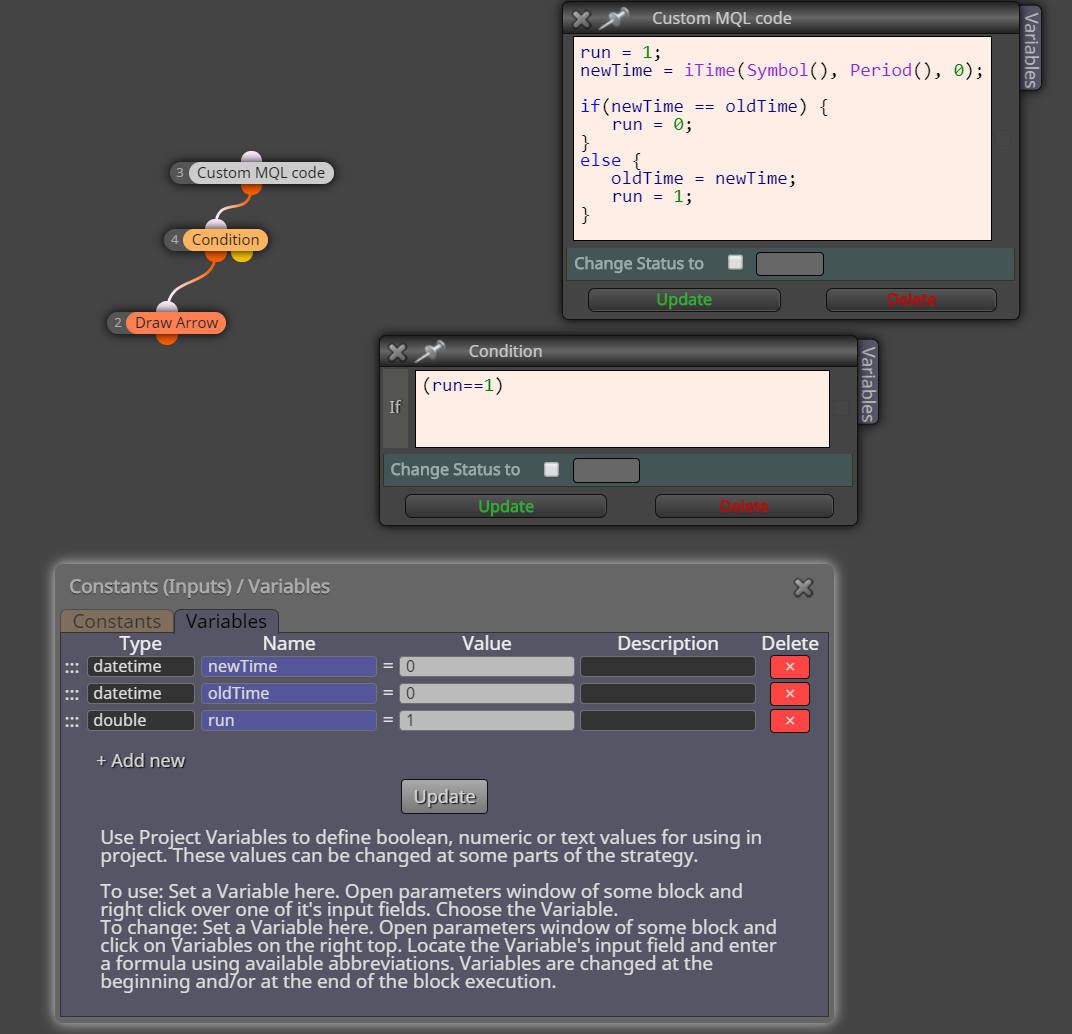Click Delete in Custom MQL code window
Image resolution: width=1072 pixels, height=1034 pixels.
[x=911, y=300]
